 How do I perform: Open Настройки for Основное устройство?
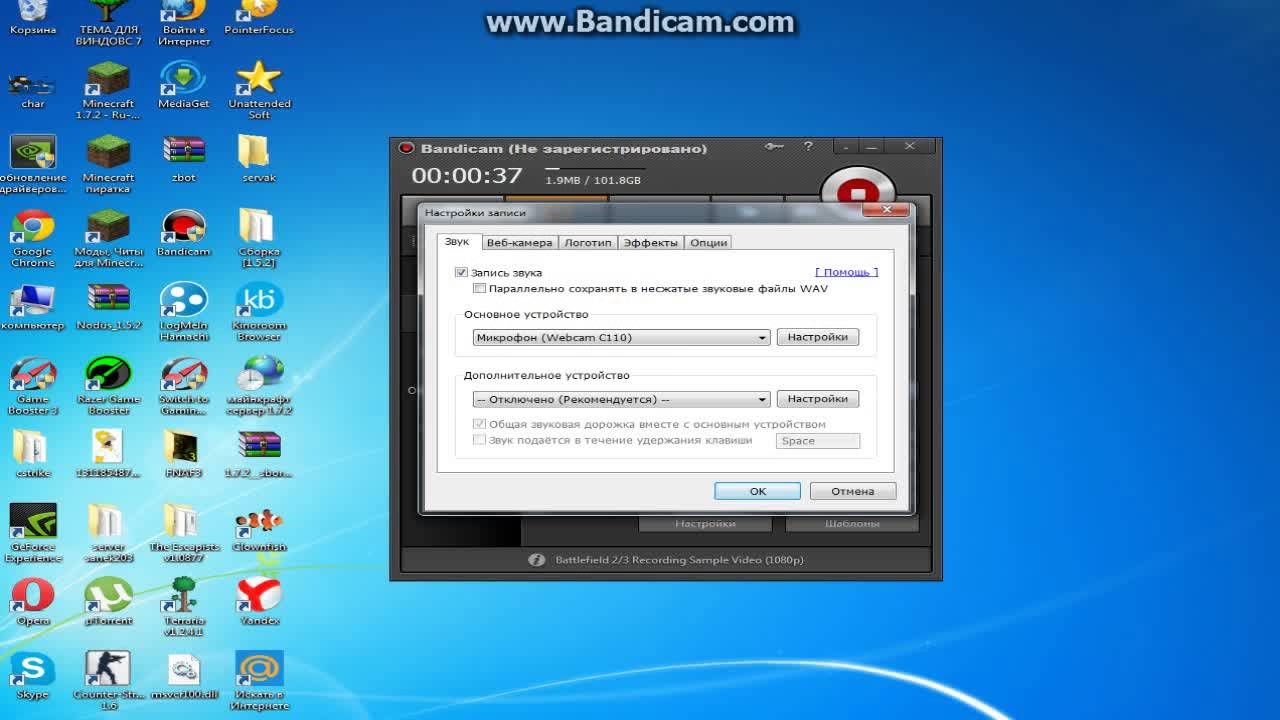pyautogui.click(x=818, y=337)
